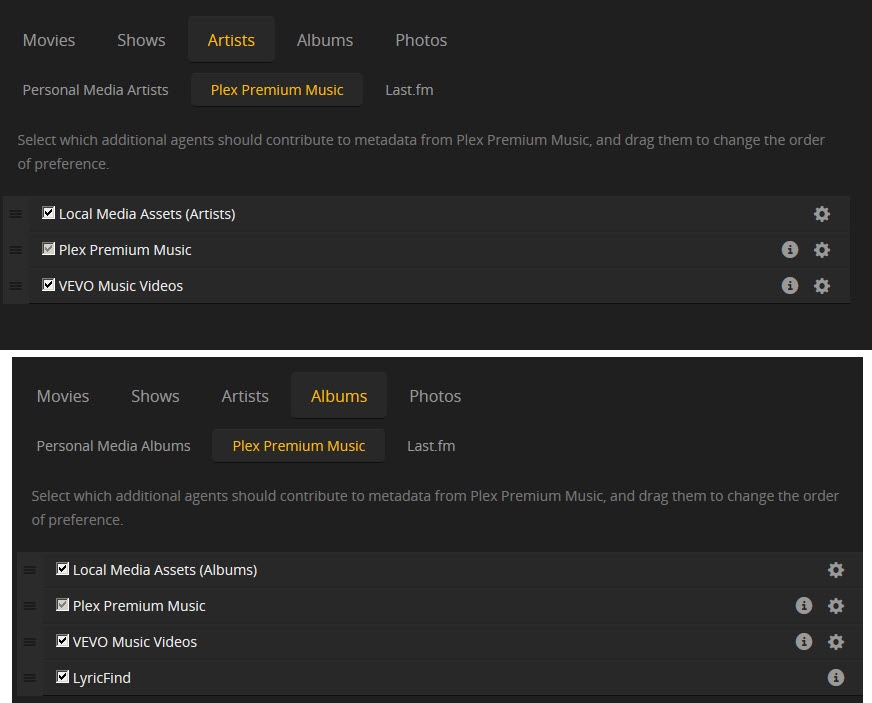Click drag handle beside Local Media Assets (Artists)

pyautogui.click(x=16, y=214)
